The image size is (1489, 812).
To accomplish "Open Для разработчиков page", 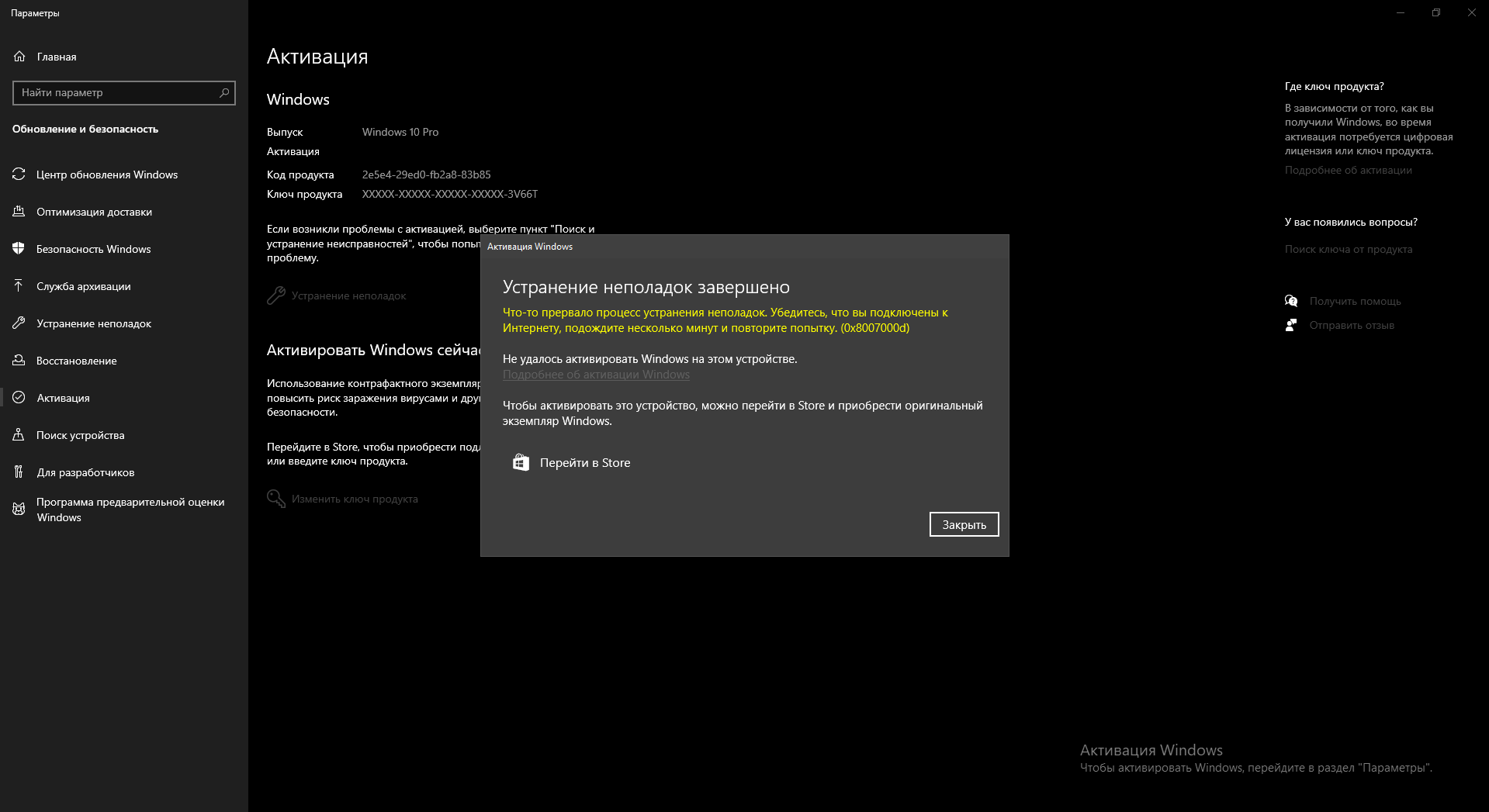I will pyautogui.click(x=124, y=472).
